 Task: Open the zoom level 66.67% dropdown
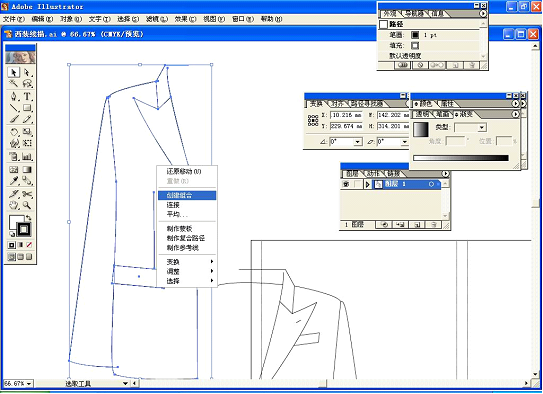28,384
